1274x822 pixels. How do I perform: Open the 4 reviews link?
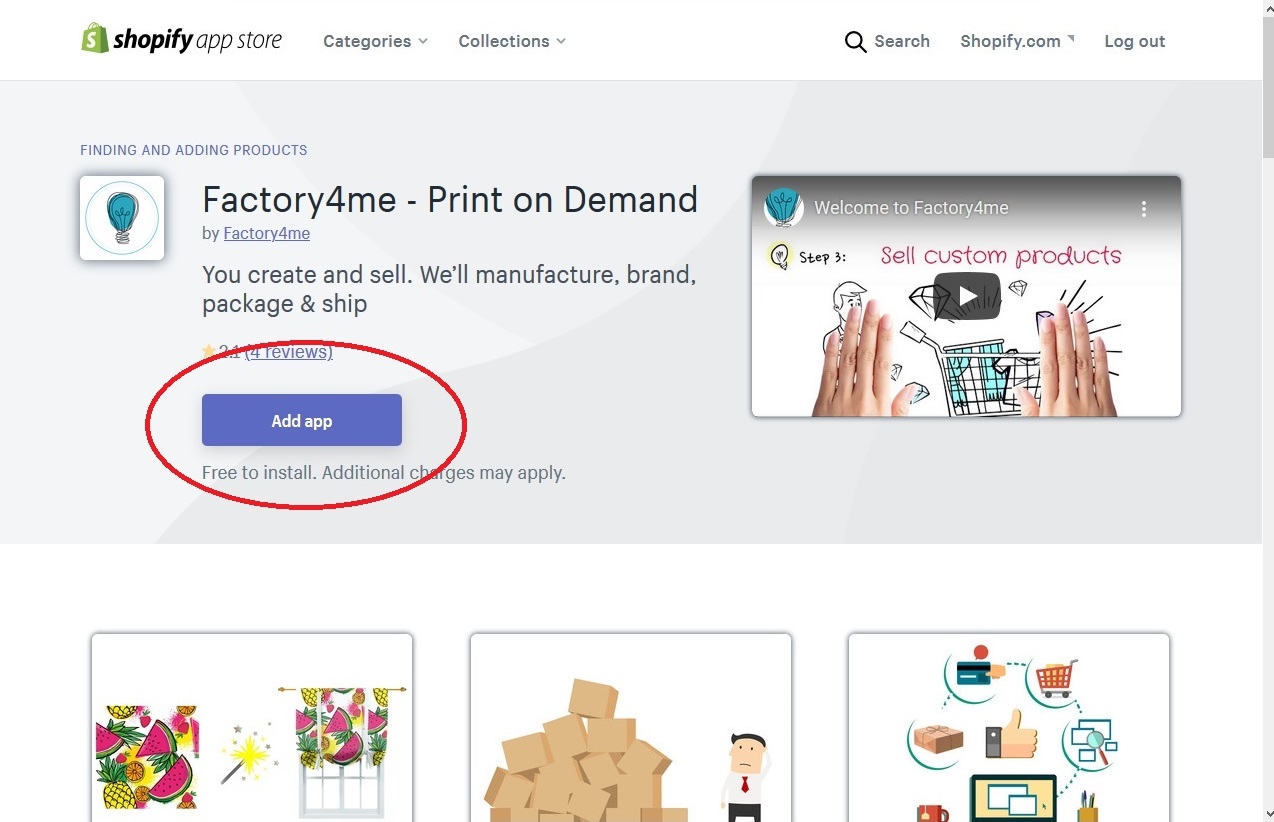pos(288,352)
